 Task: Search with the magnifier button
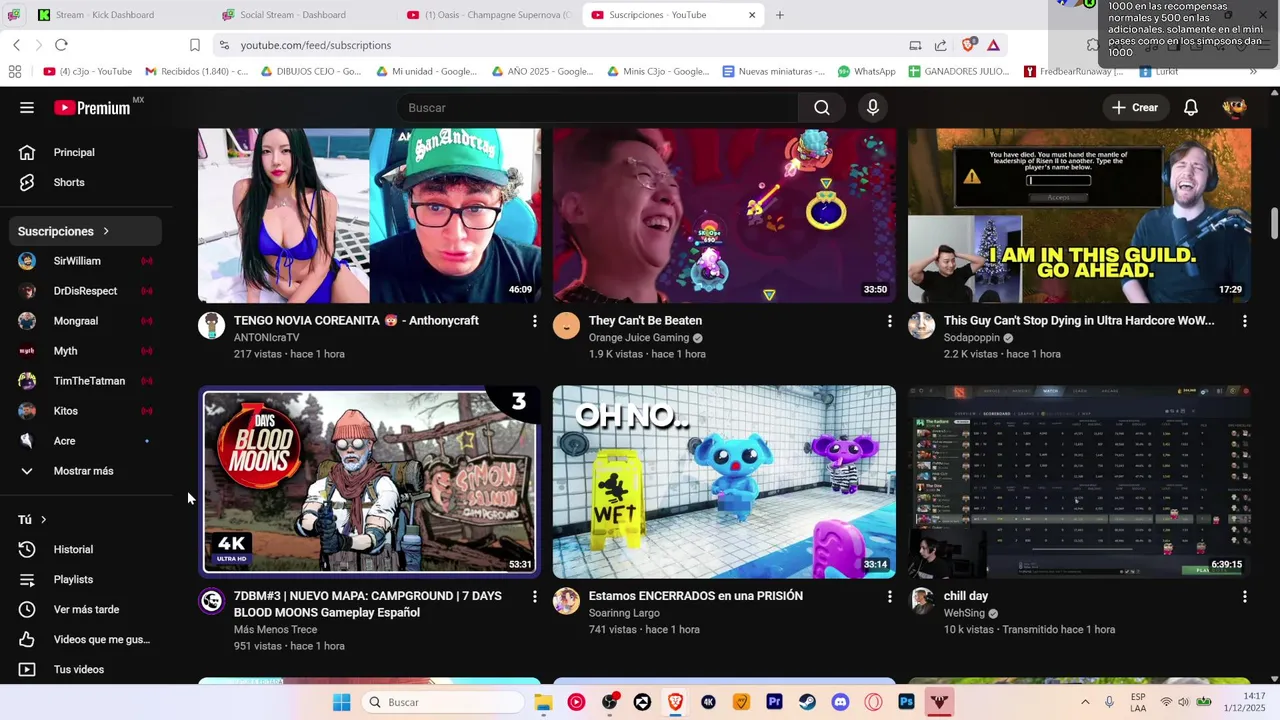(x=822, y=108)
